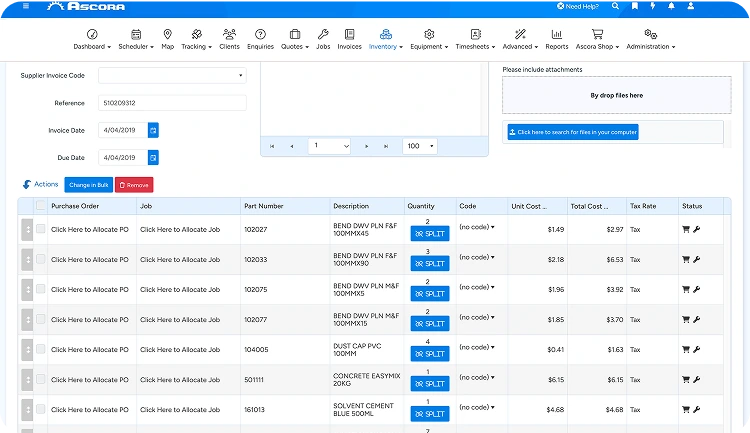Open the Quotes menu
Image resolution: width=750 pixels, height=433 pixels.
click(x=295, y=39)
